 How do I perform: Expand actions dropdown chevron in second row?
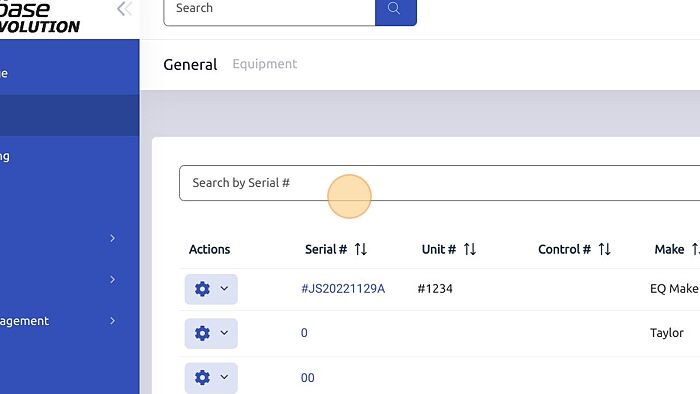(x=224, y=333)
